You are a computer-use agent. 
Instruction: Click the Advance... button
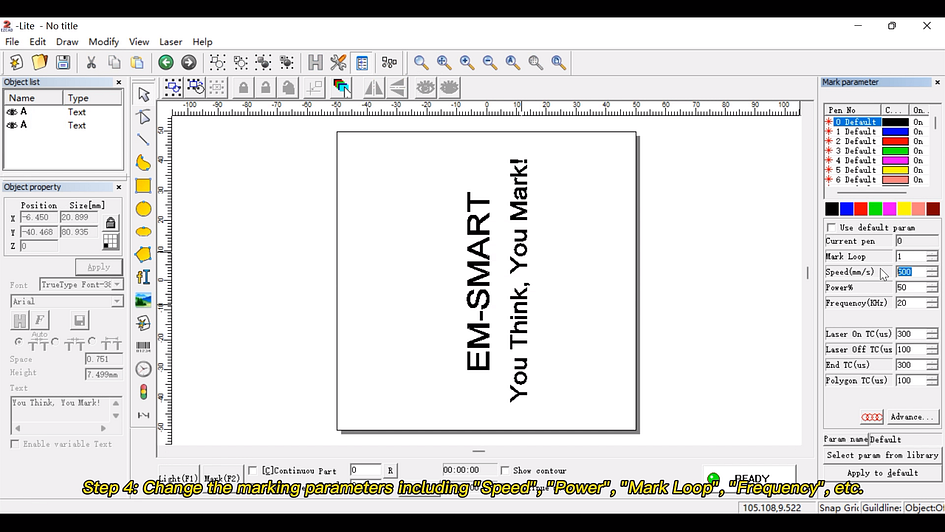click(x=912, y=416)
